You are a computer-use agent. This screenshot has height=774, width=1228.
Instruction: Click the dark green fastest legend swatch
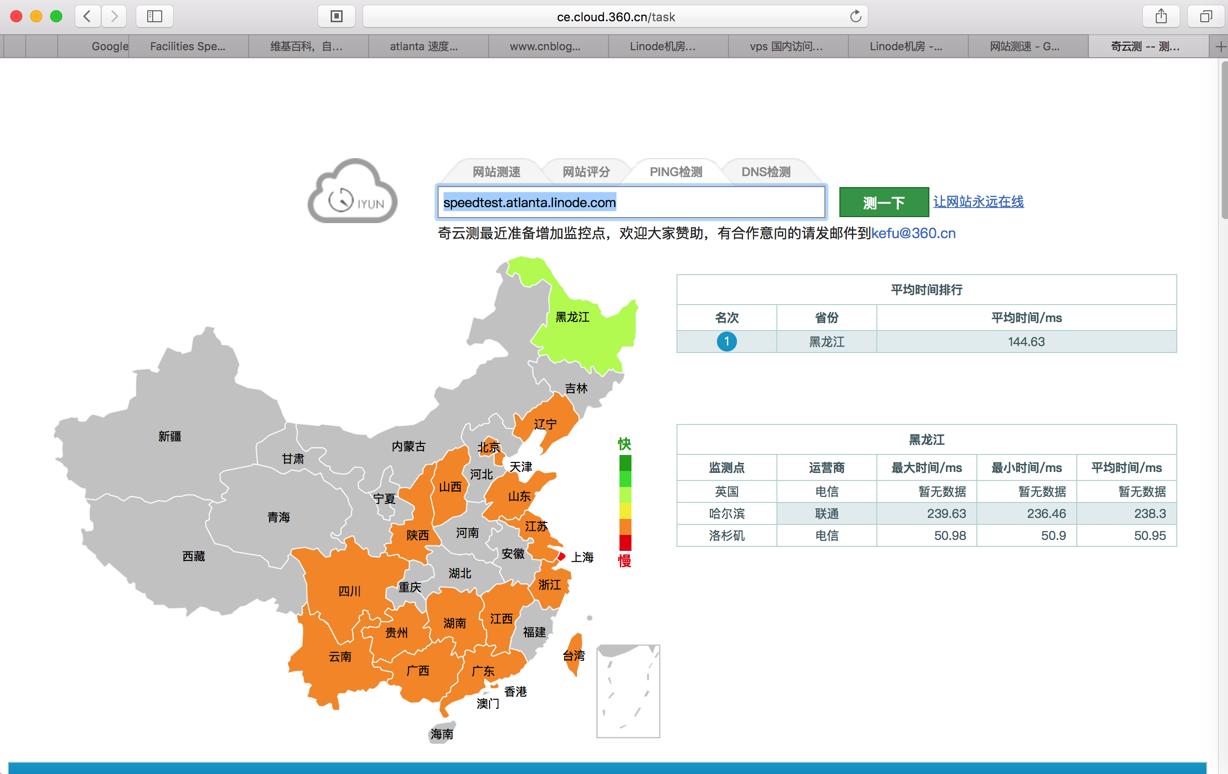[625, 463]
